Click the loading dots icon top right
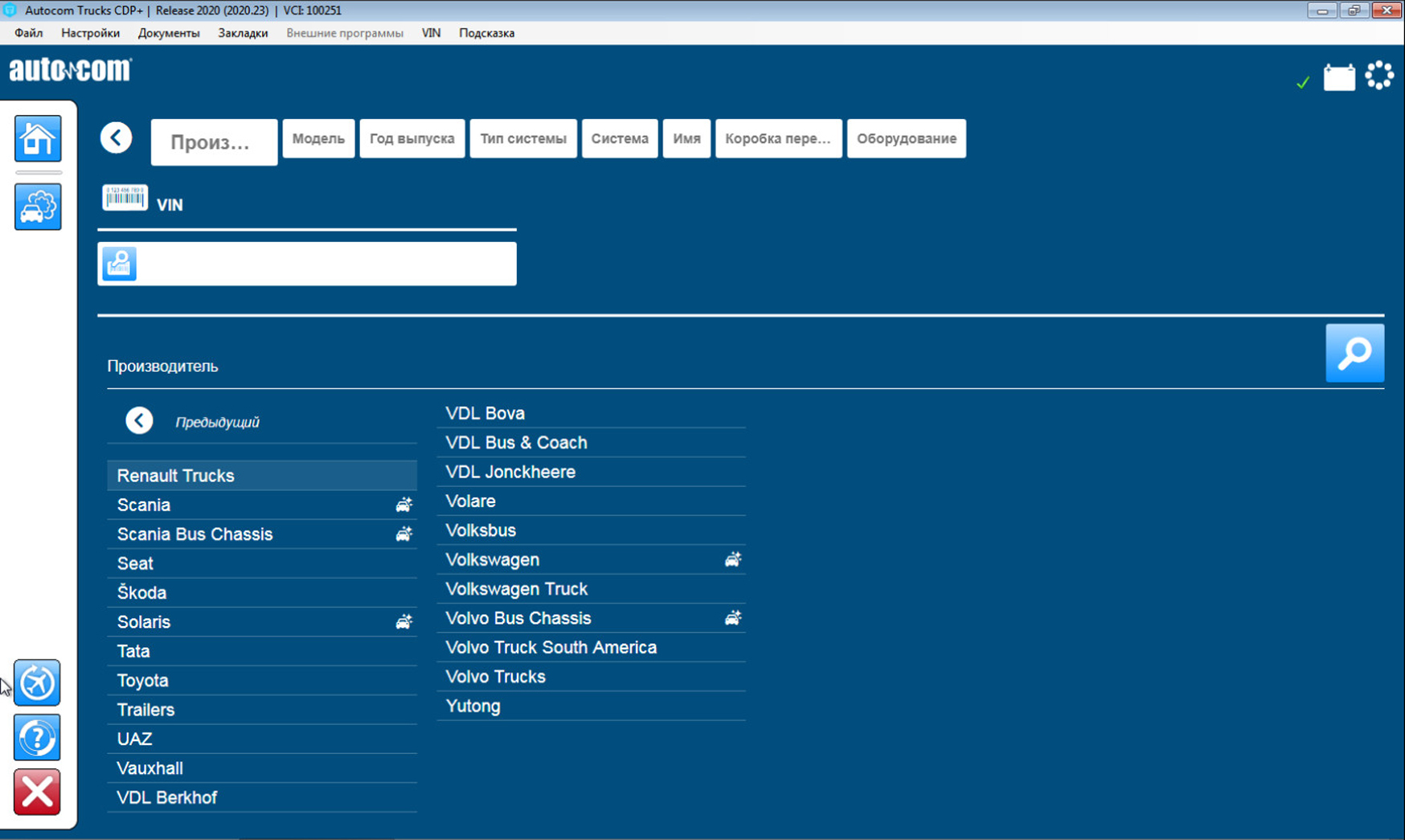1405x840 pixels. pos(1379,76)
